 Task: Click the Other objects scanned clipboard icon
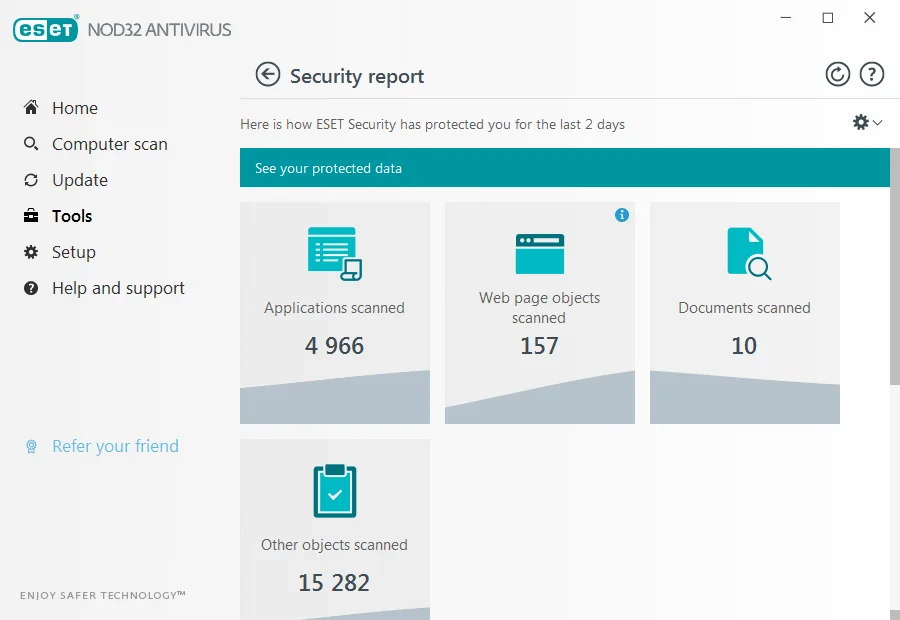click(x=334, y=491)
